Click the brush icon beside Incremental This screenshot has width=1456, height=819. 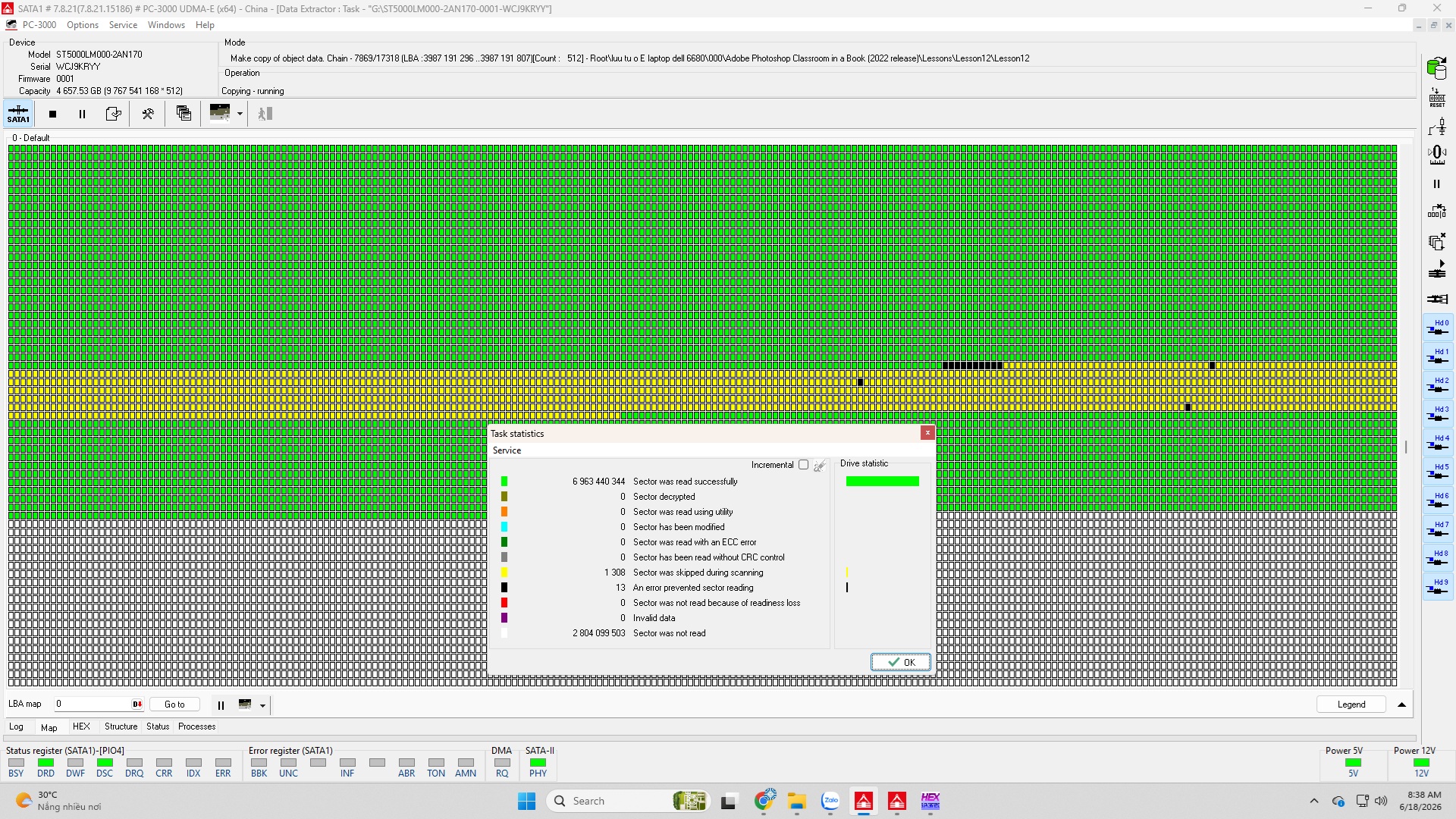(820, 466)
